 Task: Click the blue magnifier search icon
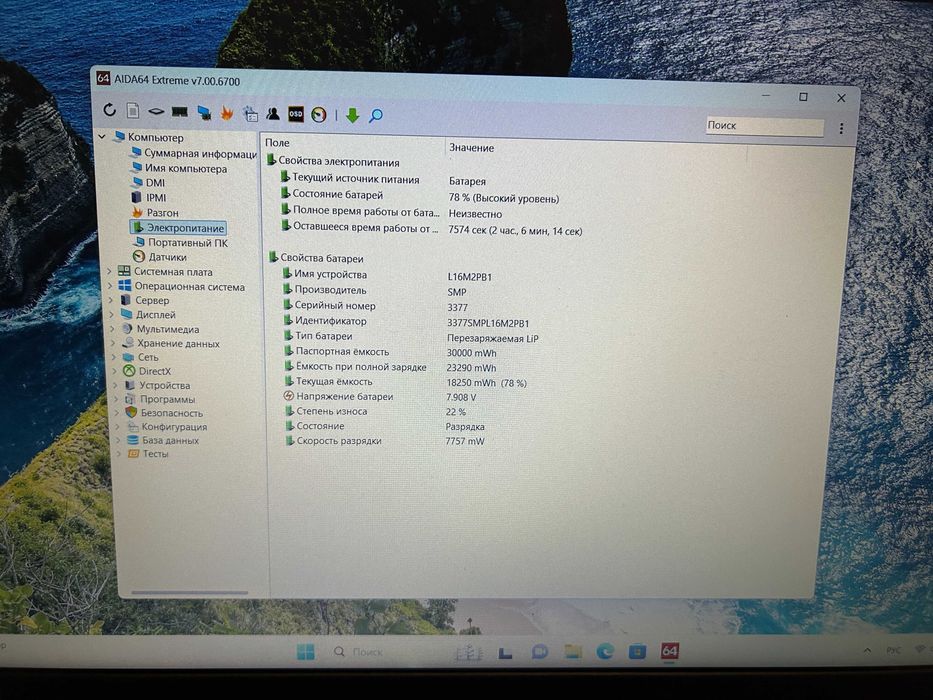375,115
